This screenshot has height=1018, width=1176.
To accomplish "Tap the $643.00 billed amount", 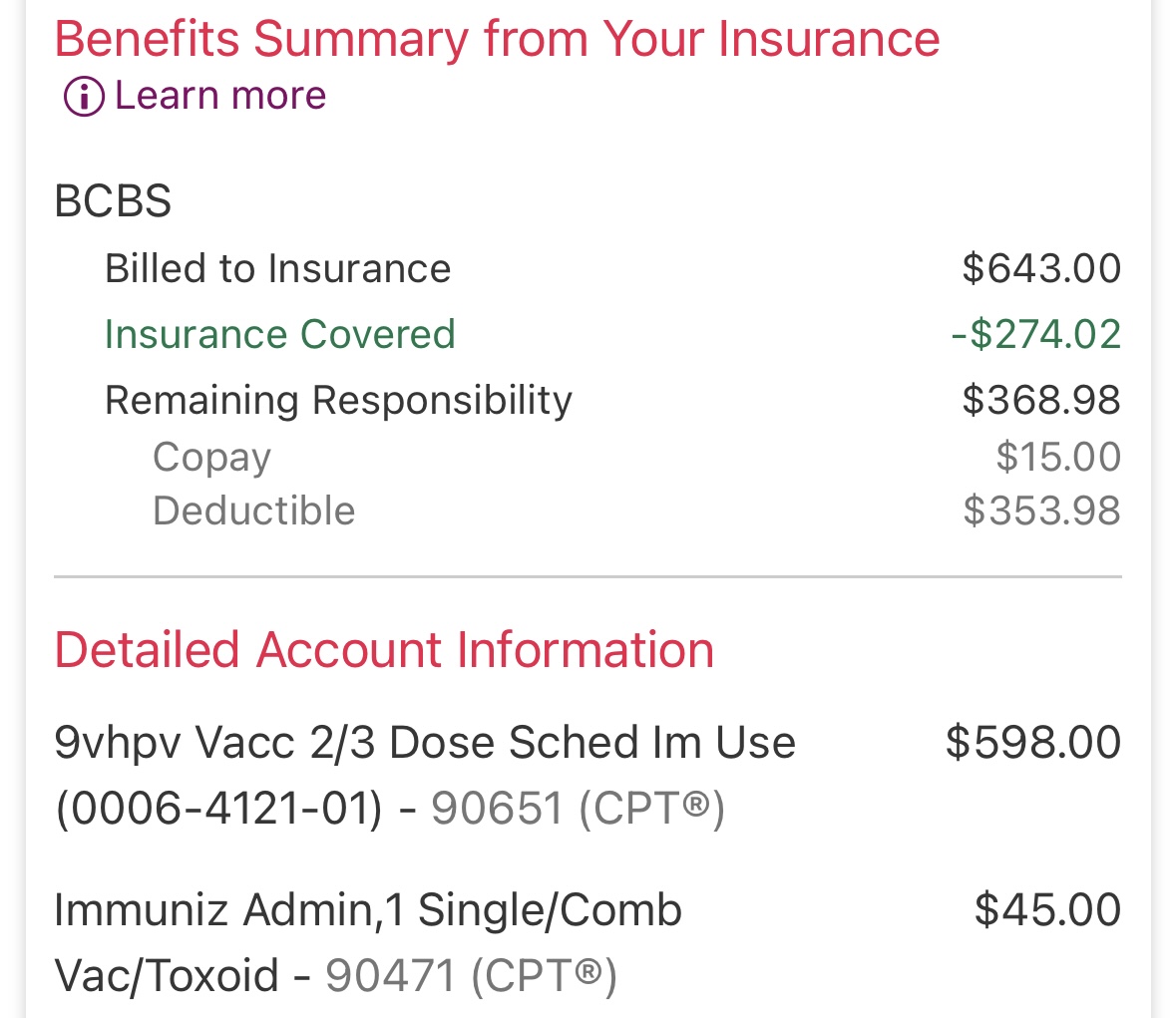I will [1040, 269].
